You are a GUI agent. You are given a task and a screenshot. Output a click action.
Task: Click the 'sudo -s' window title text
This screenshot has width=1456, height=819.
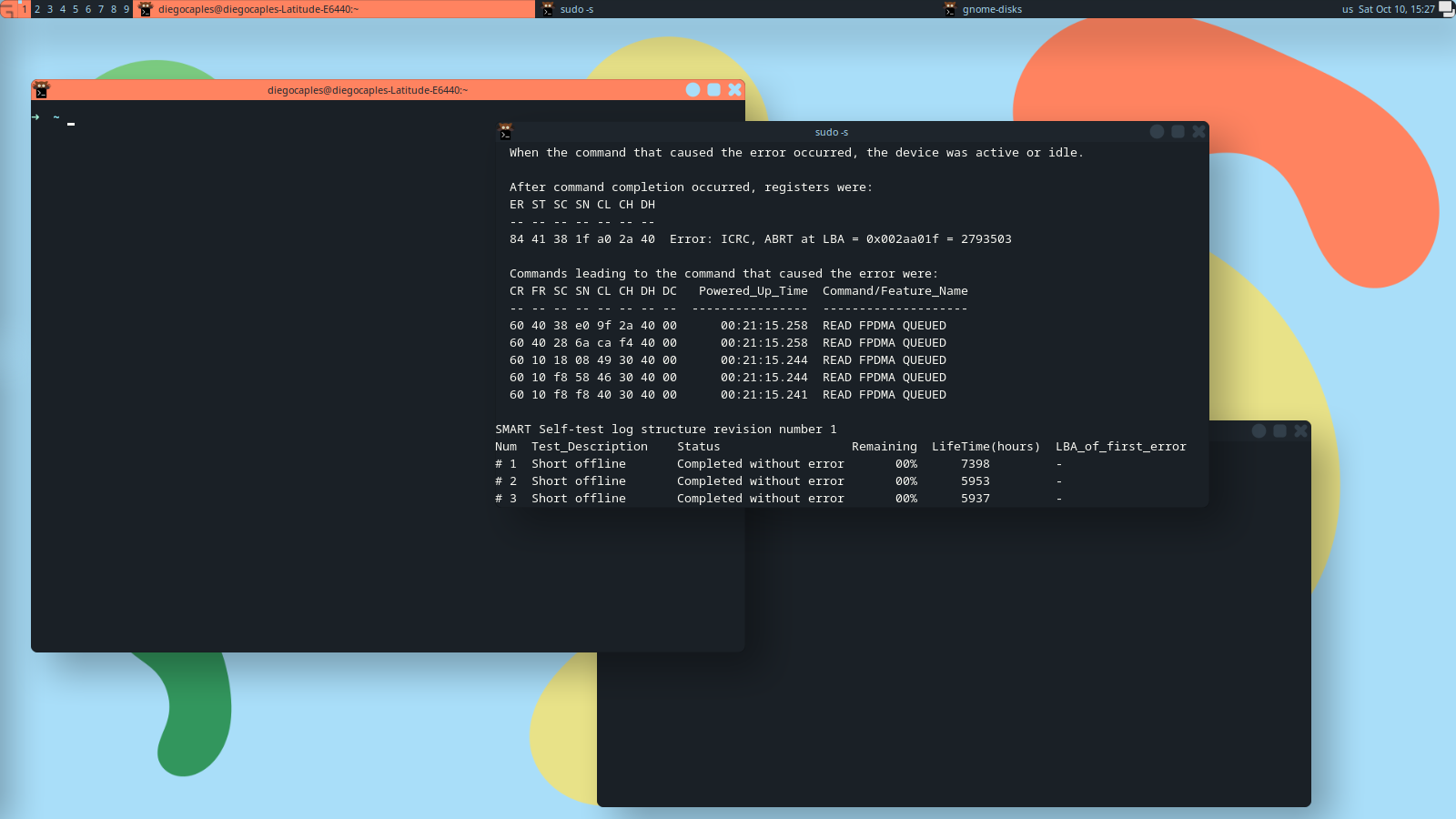click(832, 133)
